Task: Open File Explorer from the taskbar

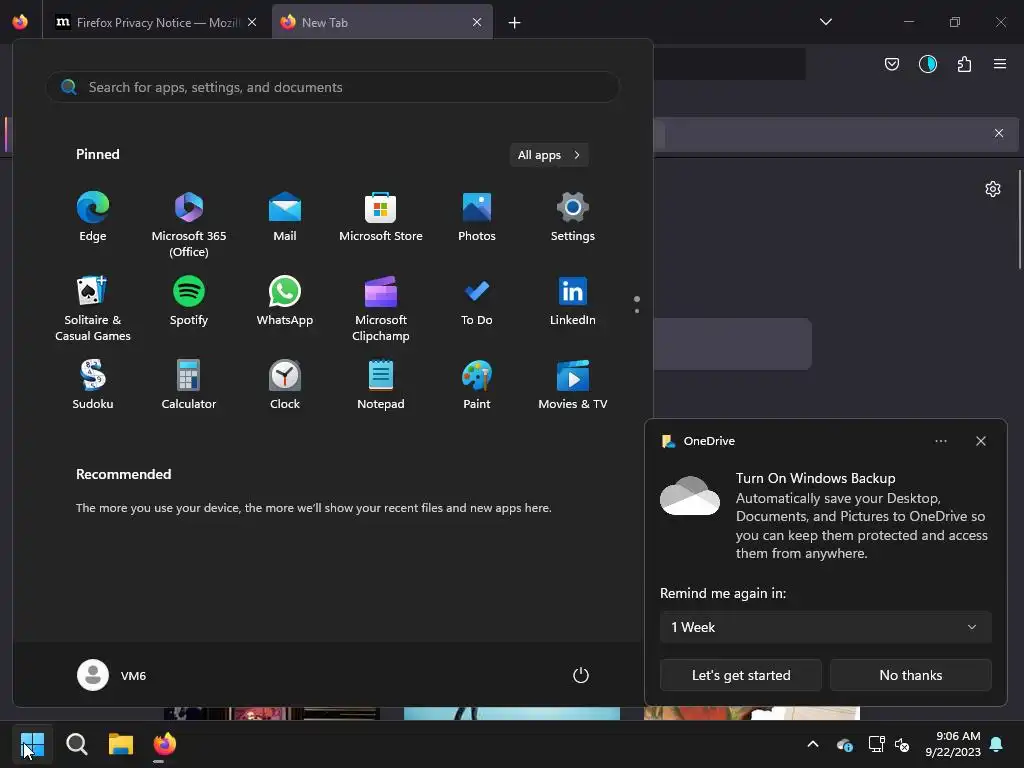Action: click(x=121, y=744)
